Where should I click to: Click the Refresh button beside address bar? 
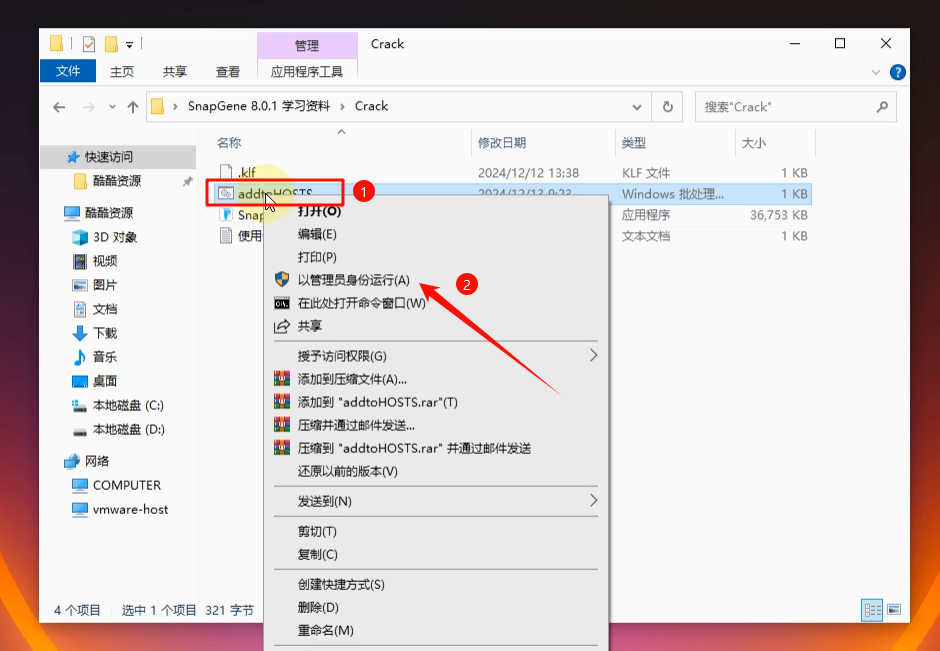pos(667,107)
